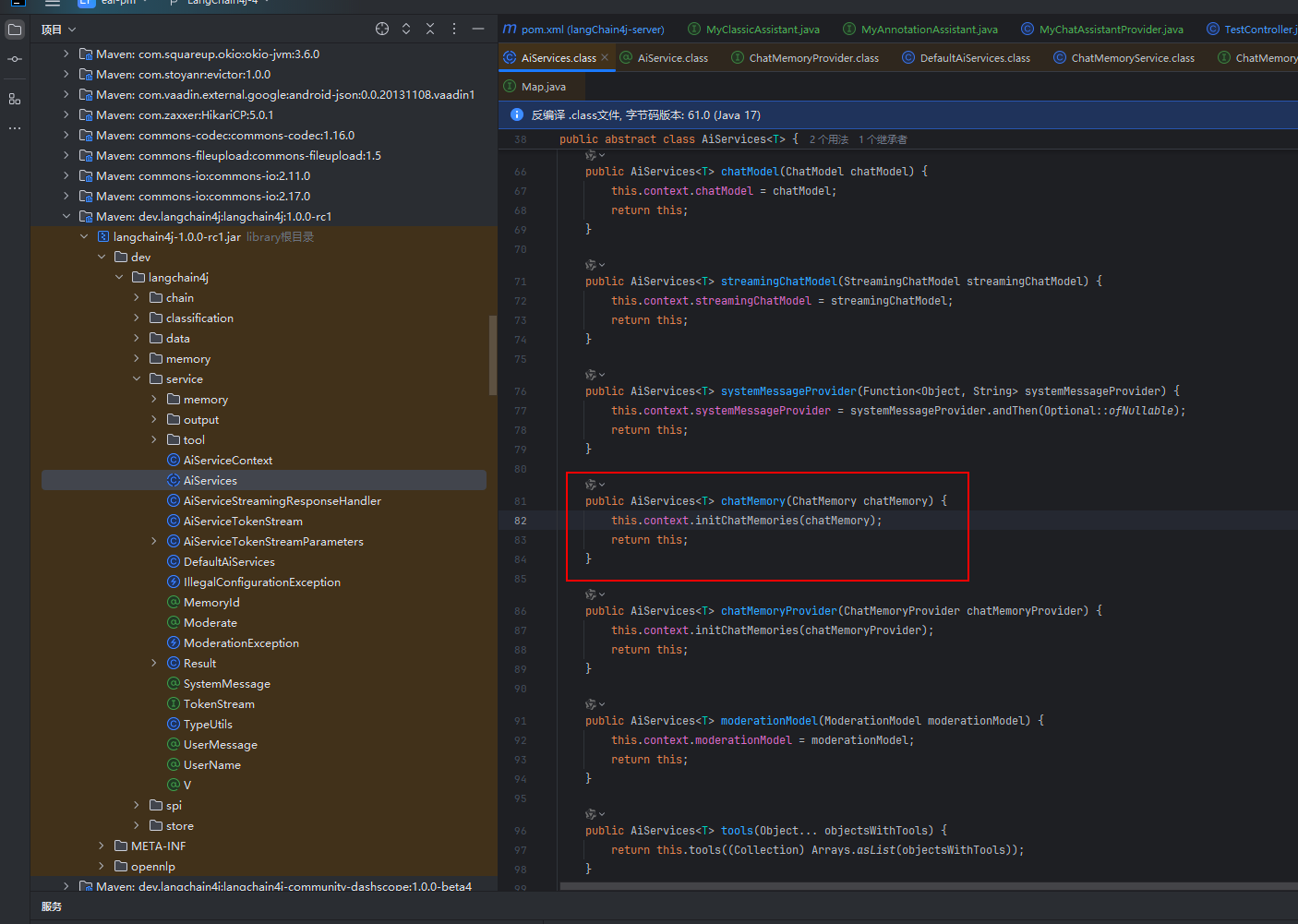Viewport: 1298px width, 924px height.
Task: Open the Project tool window icon
Action: point(15,30)
